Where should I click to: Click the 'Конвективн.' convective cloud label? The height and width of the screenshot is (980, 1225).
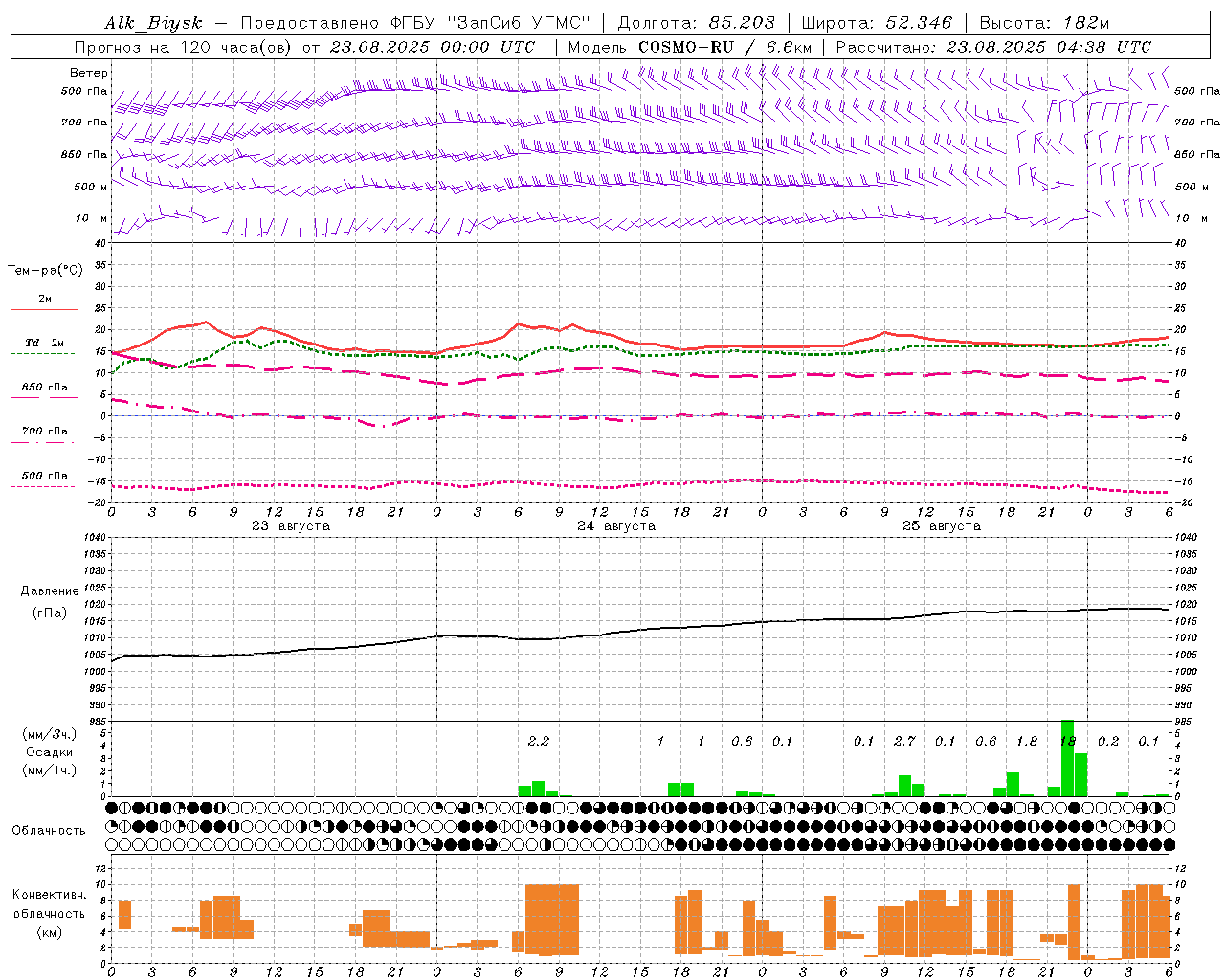(50, 895)
